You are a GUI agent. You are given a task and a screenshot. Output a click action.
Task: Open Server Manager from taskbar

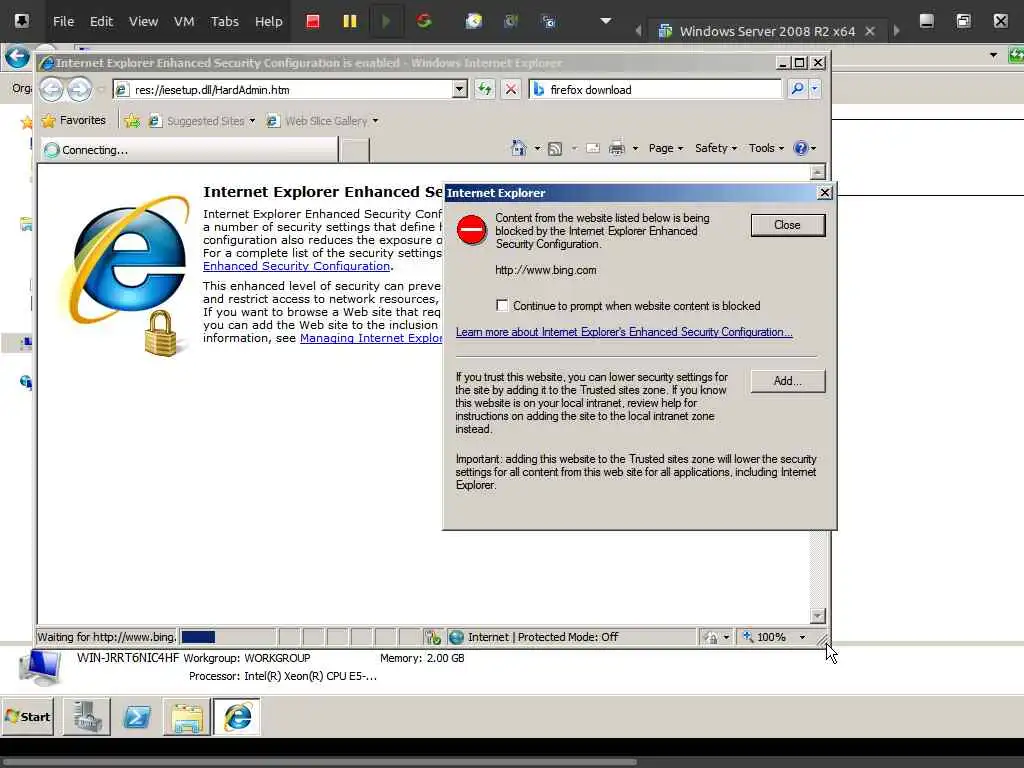point(87,716)
